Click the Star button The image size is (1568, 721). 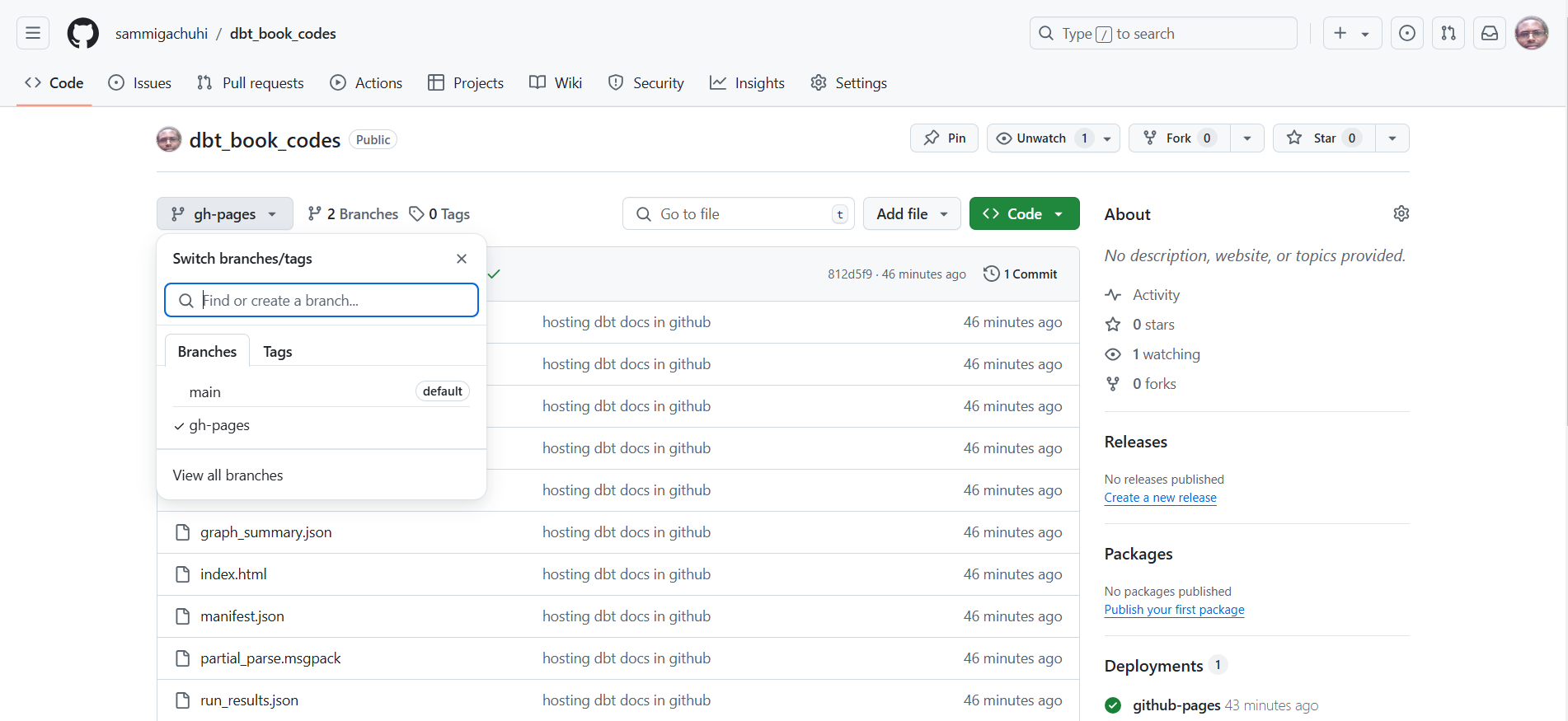(x=1324, y=138)
